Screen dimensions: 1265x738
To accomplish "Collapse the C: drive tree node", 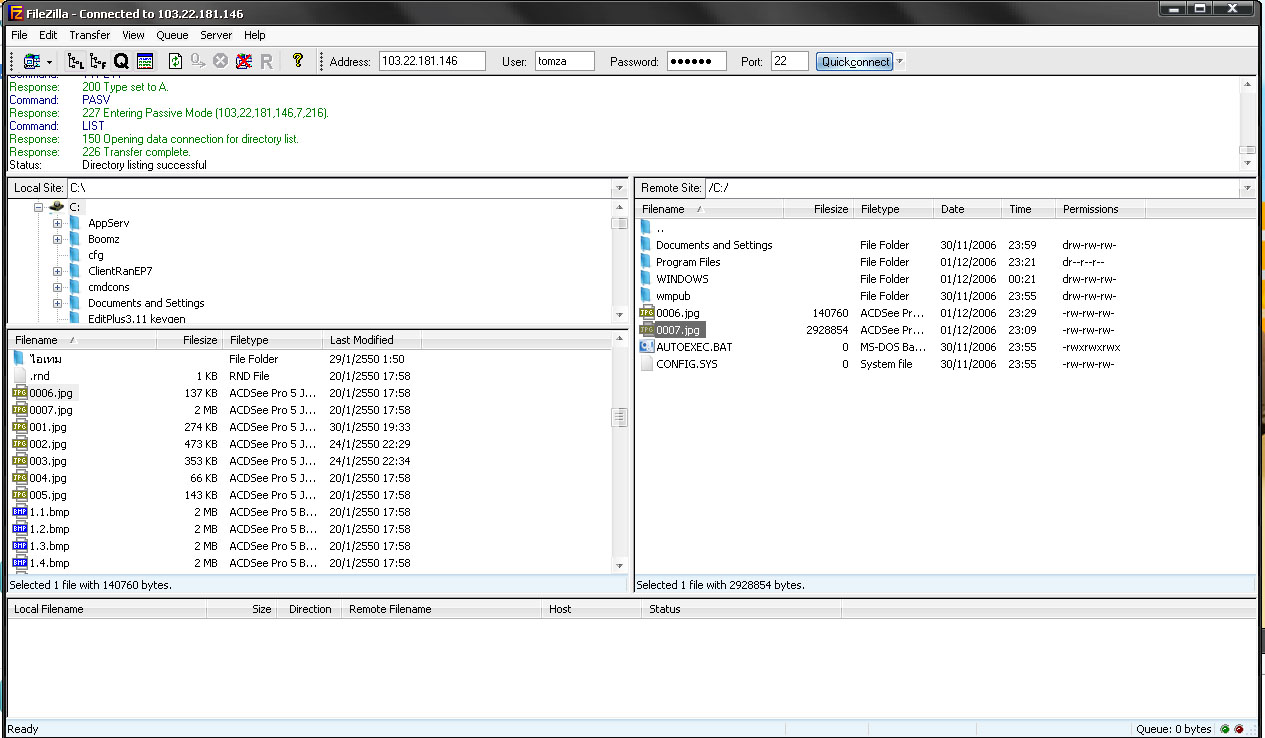I will click(x=39, y=207).
